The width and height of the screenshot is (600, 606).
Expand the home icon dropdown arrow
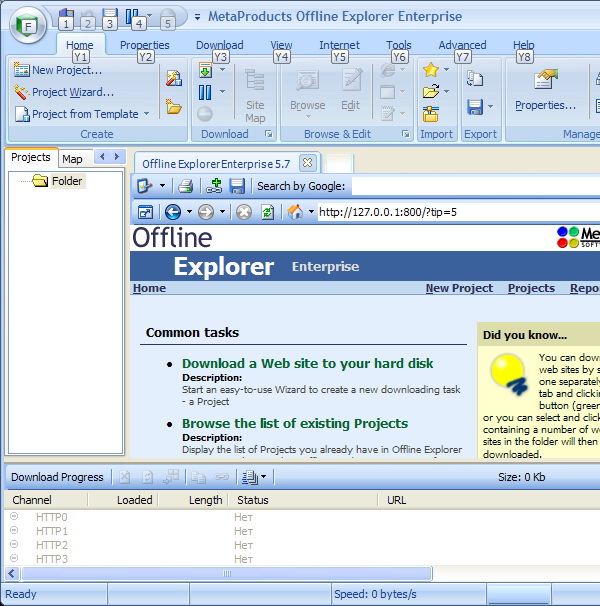311,211
